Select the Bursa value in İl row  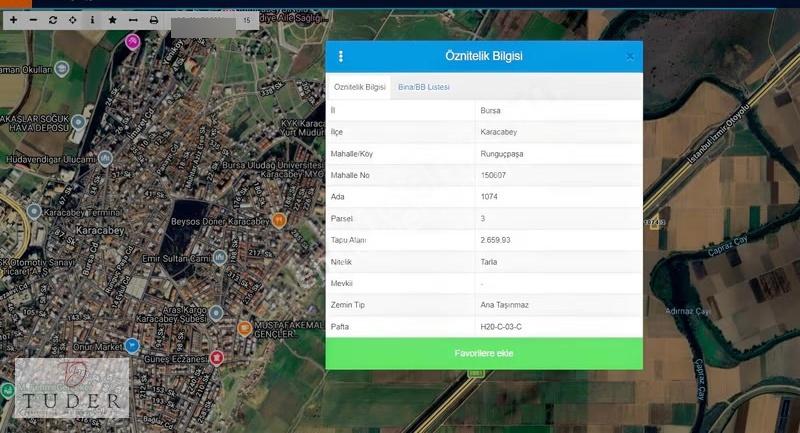(490, 110)
